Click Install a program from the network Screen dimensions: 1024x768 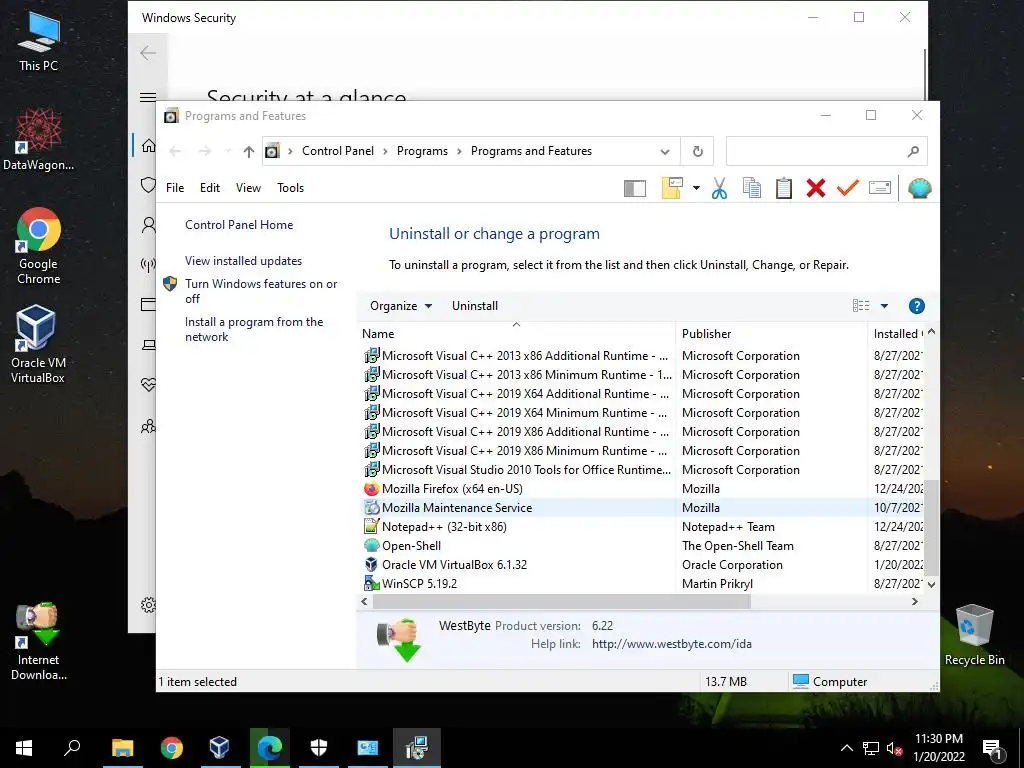254,329
